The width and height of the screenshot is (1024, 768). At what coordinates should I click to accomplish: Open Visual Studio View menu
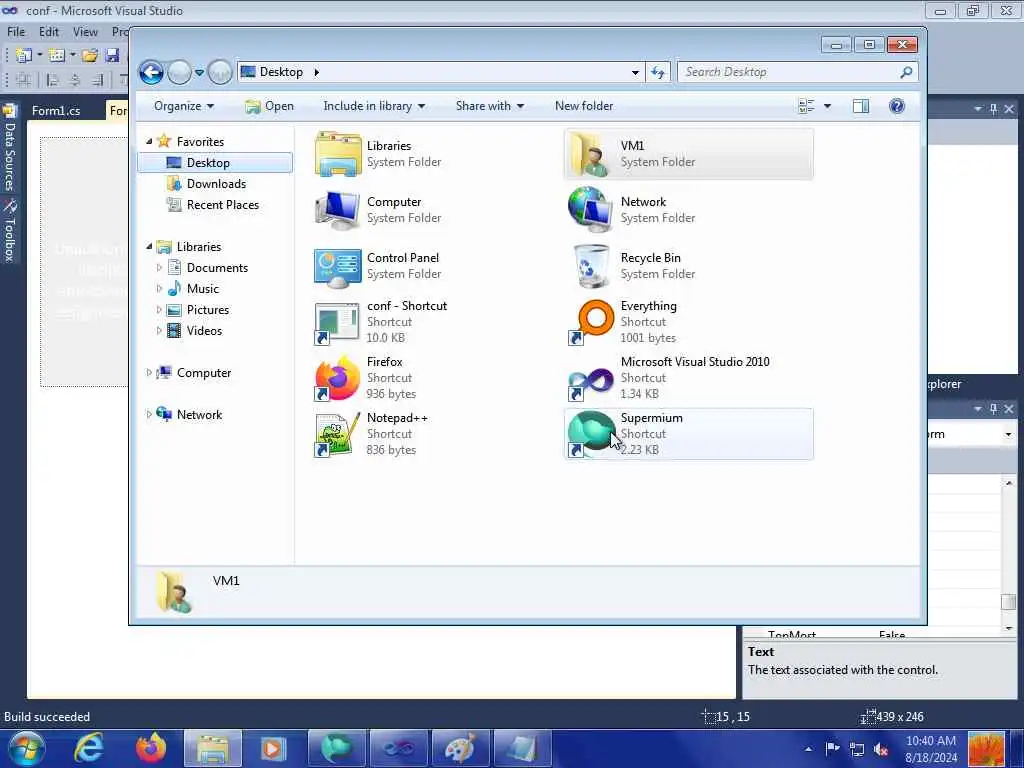click(85, 31)
